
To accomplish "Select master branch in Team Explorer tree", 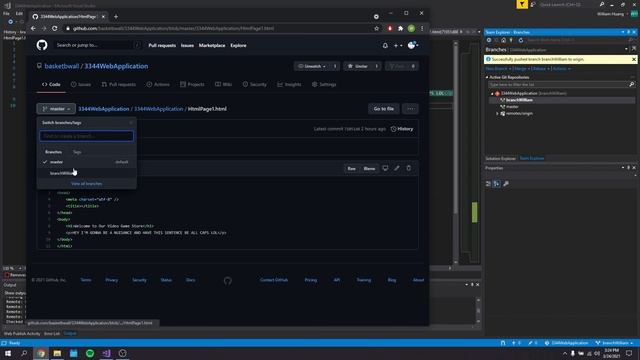I will pos(512,107).
